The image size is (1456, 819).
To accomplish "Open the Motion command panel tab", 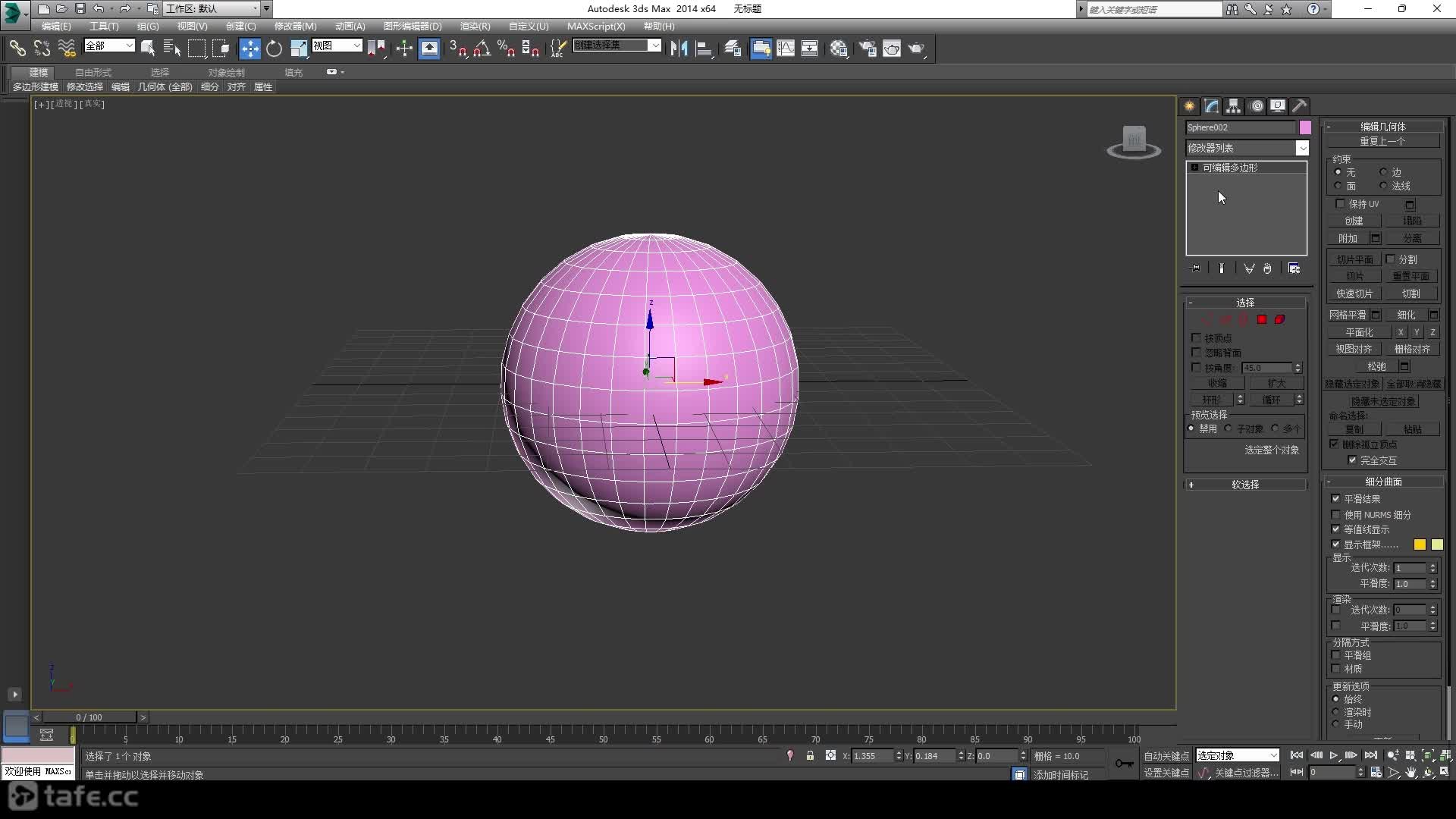I will pyautogui.click(x=1256, y=106).
